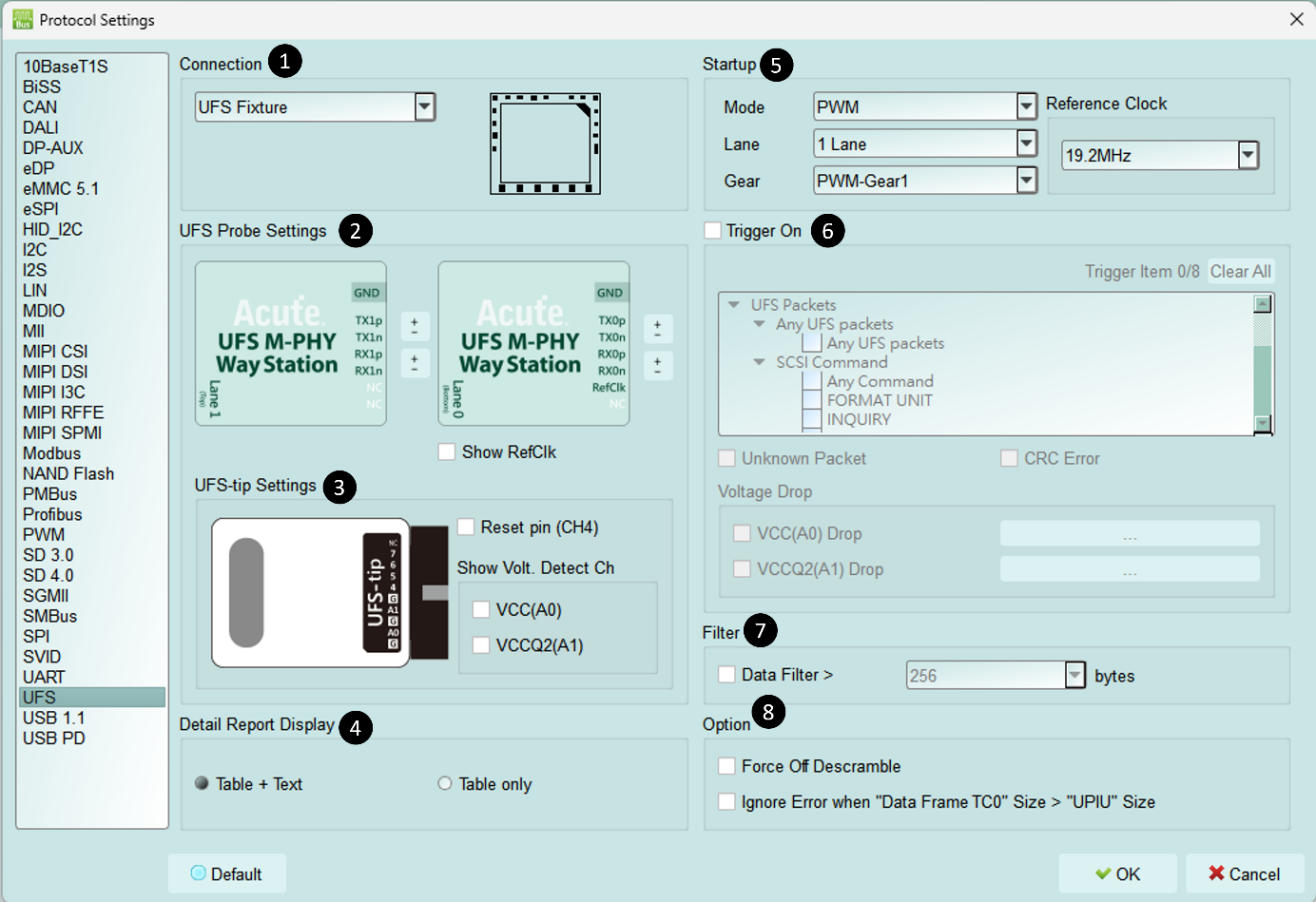The width and height of the screenshot is (1316, 902).
Task: Confirm settings with OK button
Action: tap(1117, 873)
